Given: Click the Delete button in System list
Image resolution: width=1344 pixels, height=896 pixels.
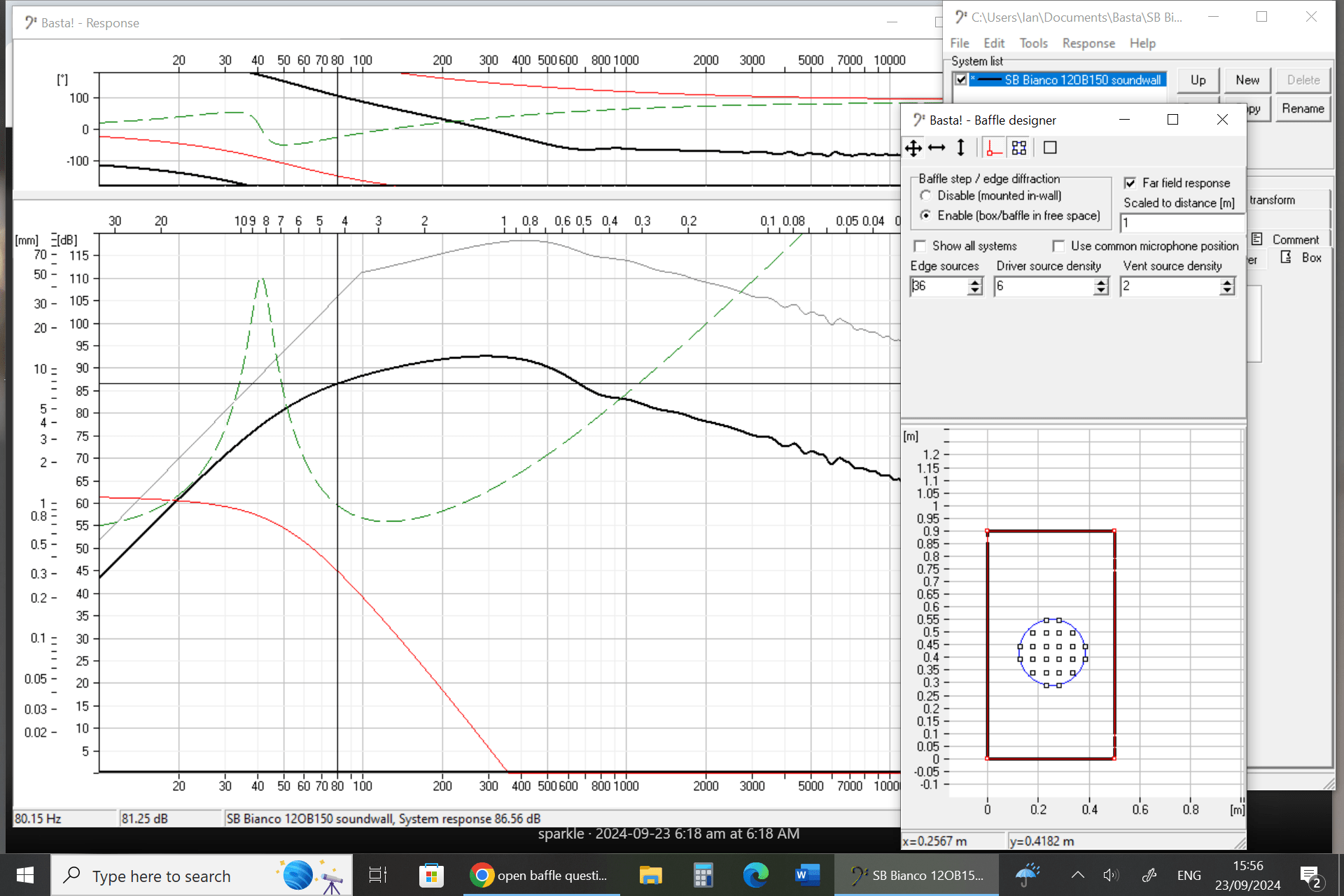Looking at the screenshot, I should coord(1303,80).
